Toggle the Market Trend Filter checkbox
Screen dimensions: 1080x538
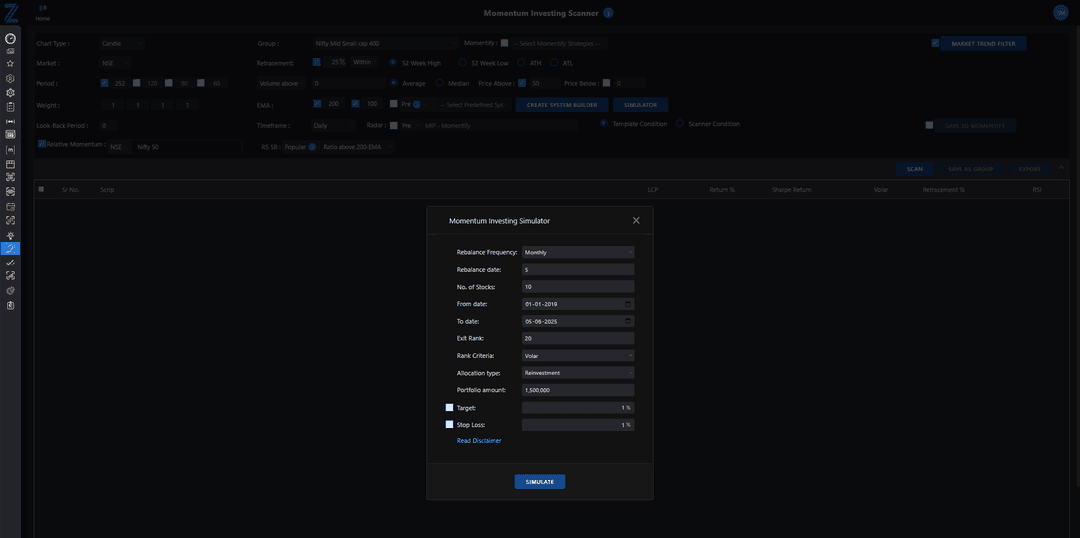coord(935,43)
